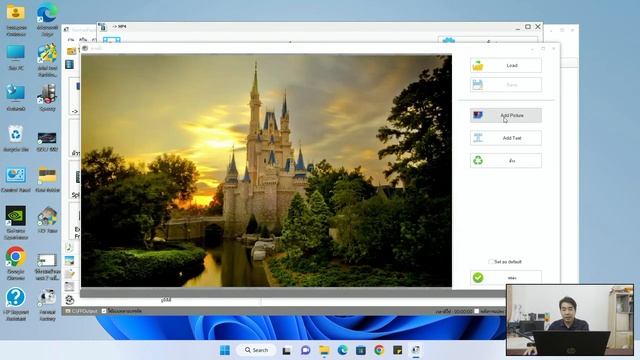The height and width of the screenshot is (360, 640).
Task: Click the Add Text button
Action: (x=506, y=138)
